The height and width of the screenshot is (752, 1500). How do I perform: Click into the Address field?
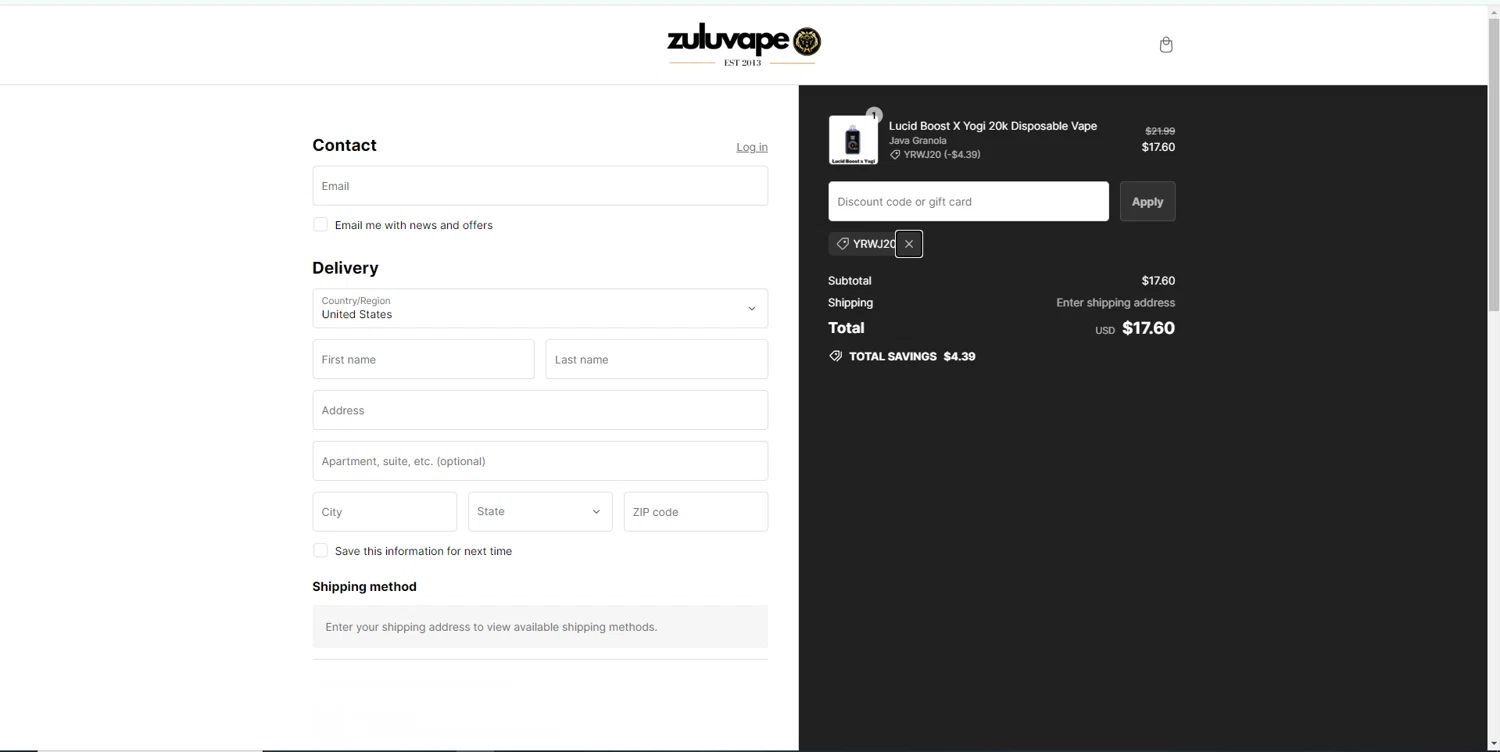coord(540,410)
